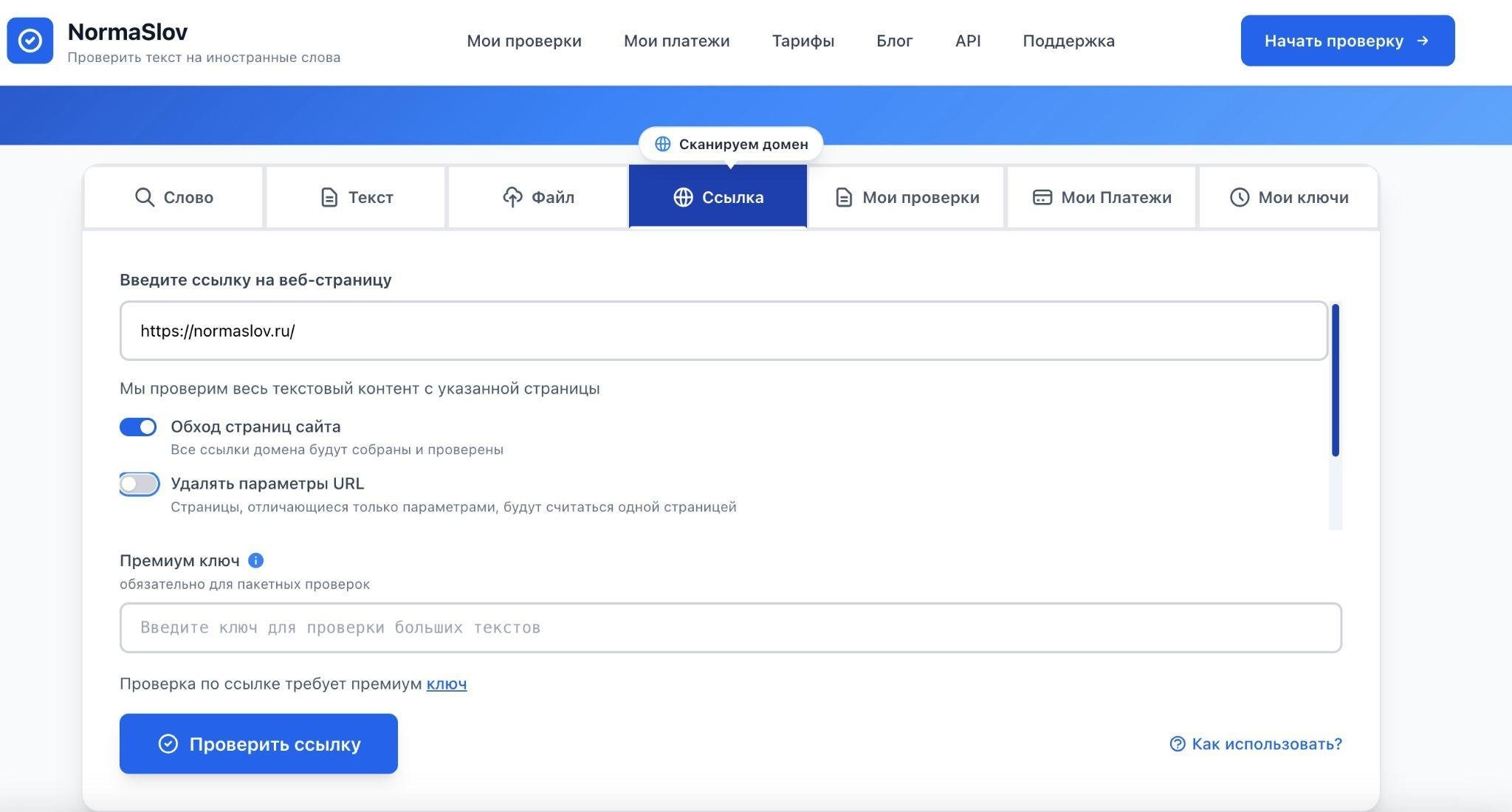This screenshot has width=1512, height=812.
Task: Go to Тарифы in the header
Action: 803,41
